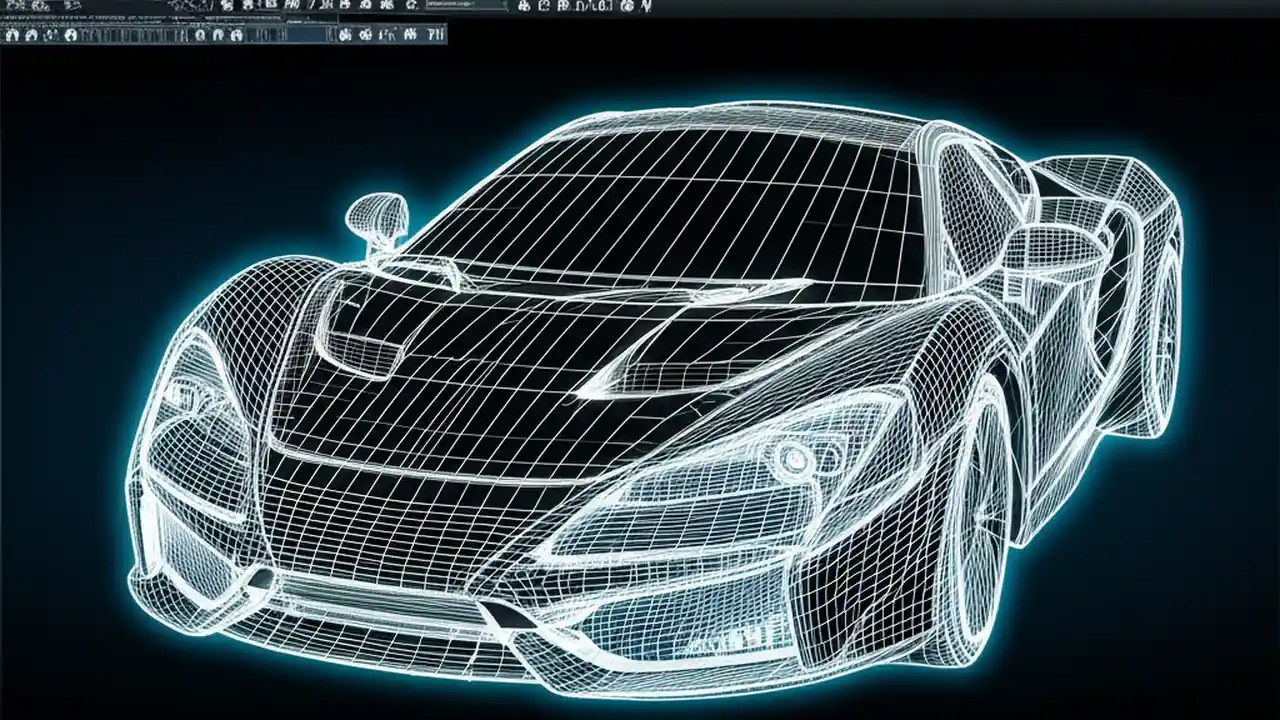
Task: Select the mesh edit icon at the toolbar's right end
Action: point(435,36)
